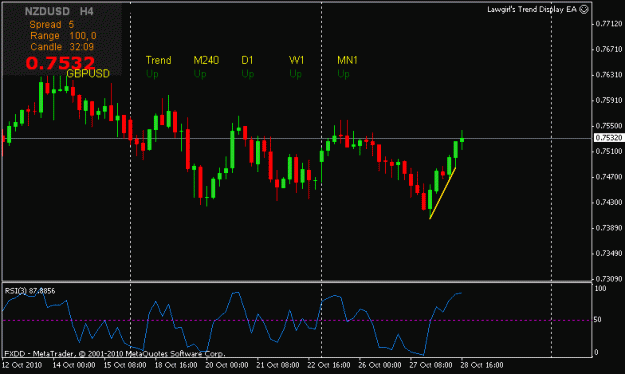The width and height of the screenshot is (625, 374).
Task: Click the Up status under D1
Action: pyautogui.click(x=248, y=74)
